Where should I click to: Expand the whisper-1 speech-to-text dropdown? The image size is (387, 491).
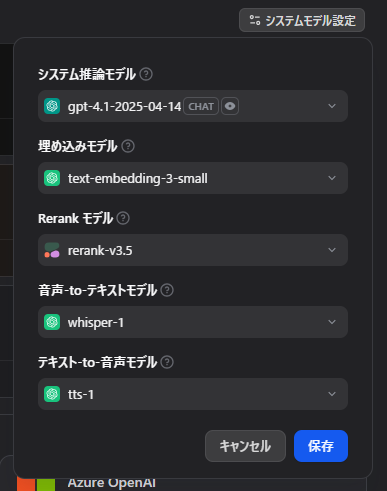[193, 322]
